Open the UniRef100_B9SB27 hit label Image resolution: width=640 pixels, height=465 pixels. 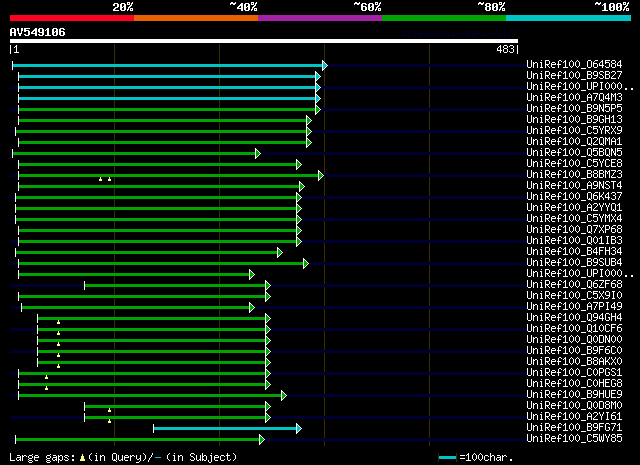pyautogui.click(x=574, y=75)
